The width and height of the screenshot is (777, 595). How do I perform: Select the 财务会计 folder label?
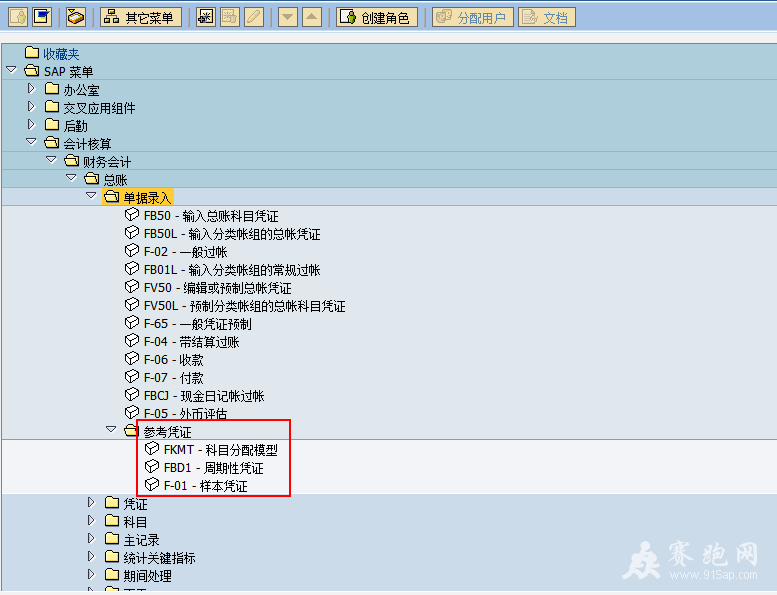pos(107,162)
